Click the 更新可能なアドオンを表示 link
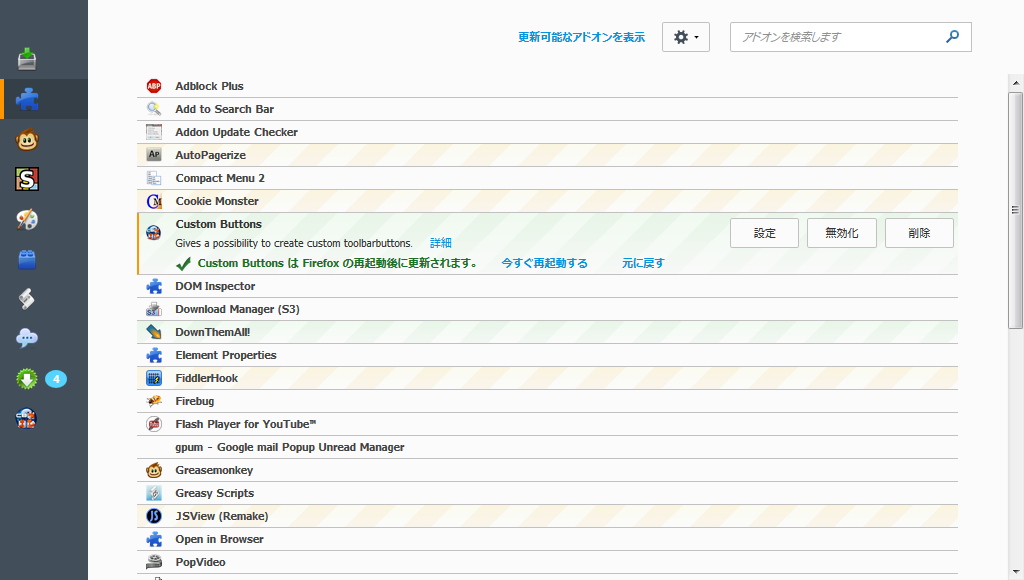 581,37
